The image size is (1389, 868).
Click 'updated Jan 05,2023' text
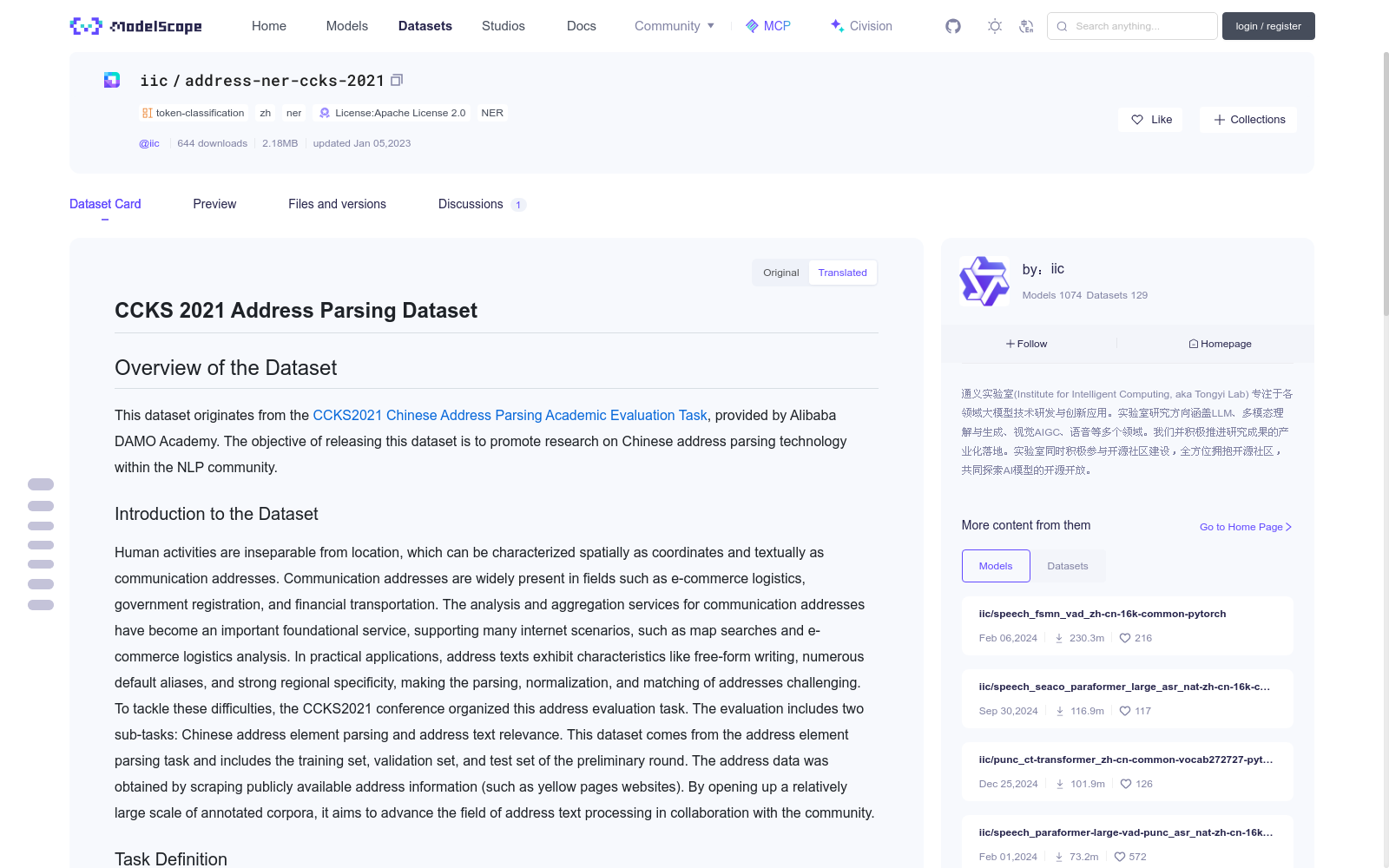pos(362,143)
